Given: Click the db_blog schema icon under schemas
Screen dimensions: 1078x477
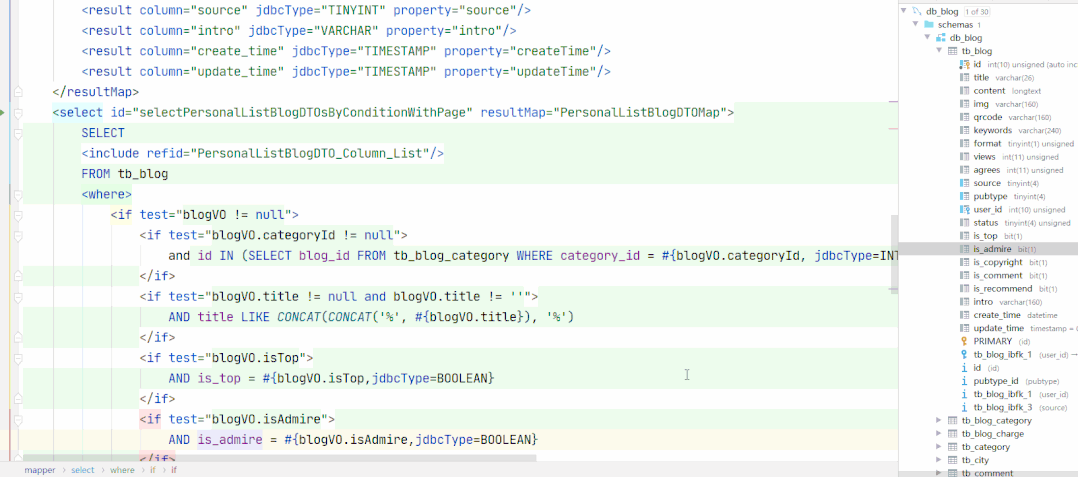Looking at the screenshot, I should point(941,38).
